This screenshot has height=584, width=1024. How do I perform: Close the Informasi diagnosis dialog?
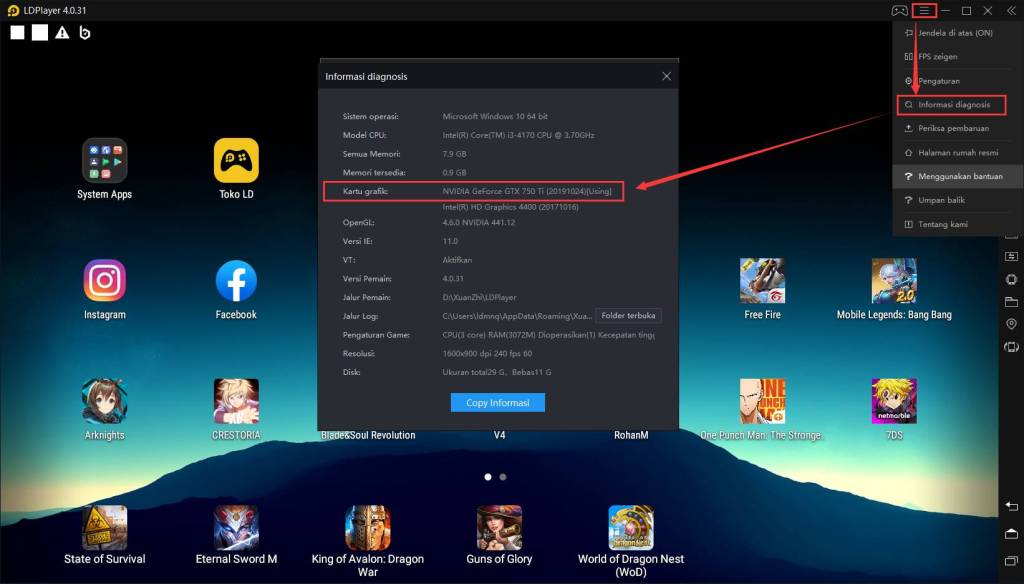tap(666, 76)
